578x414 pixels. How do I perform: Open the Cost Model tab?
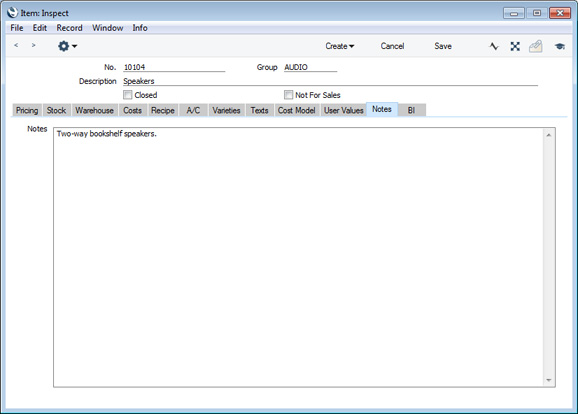(296, 110)
